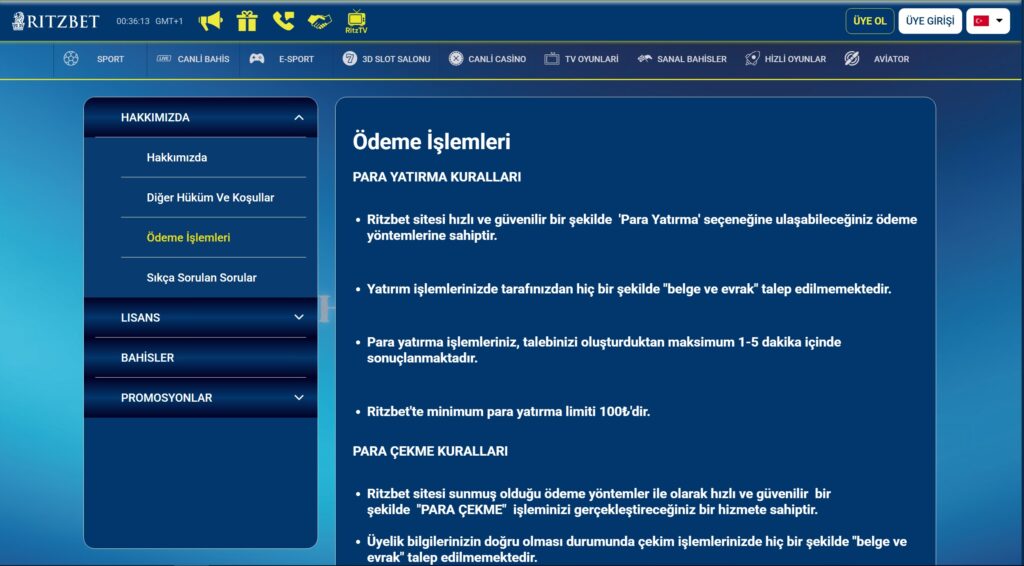
Task: Open the Aviator game link
Action: (x=891, y=59)
